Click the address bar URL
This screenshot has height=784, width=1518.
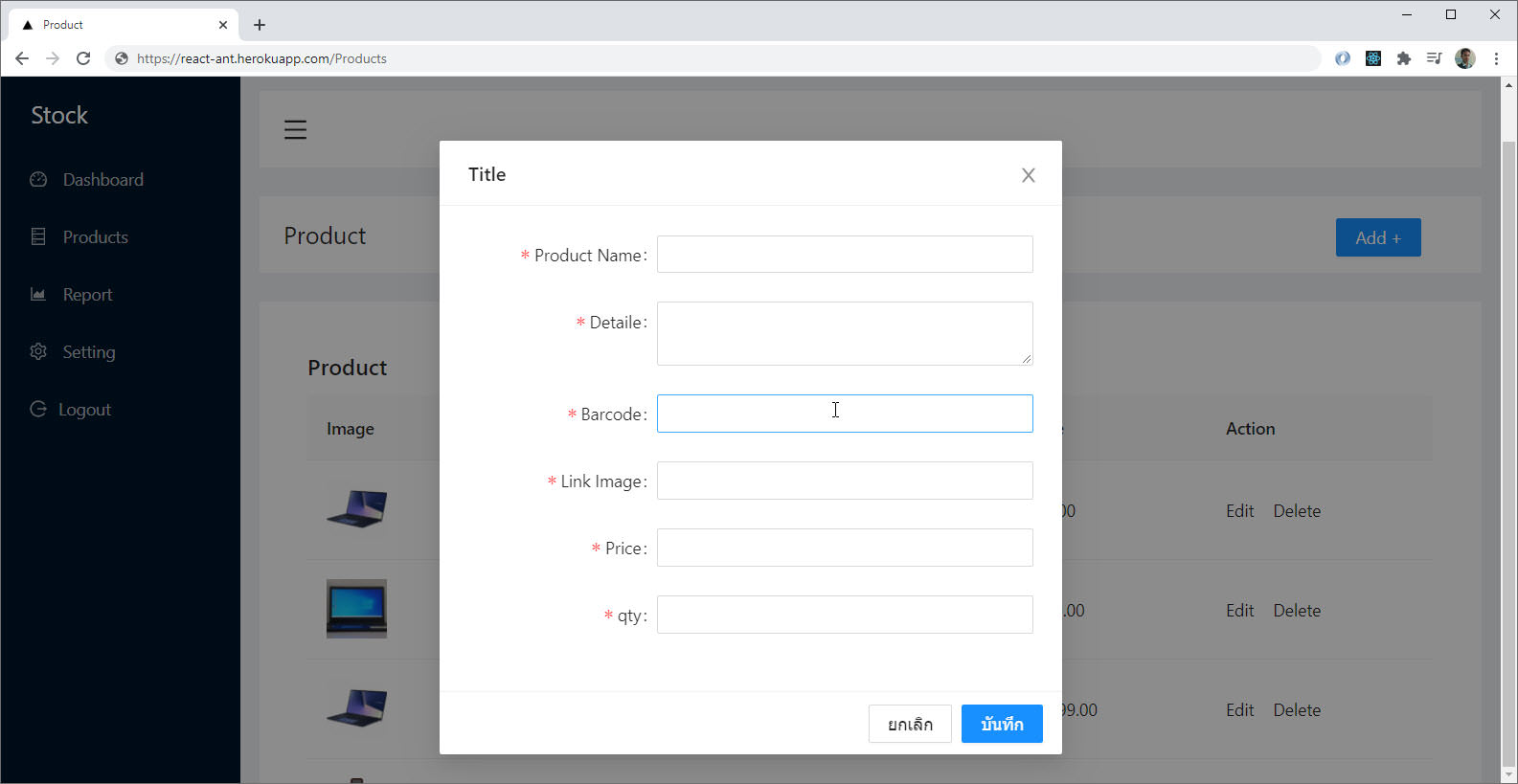coord(261,58)
